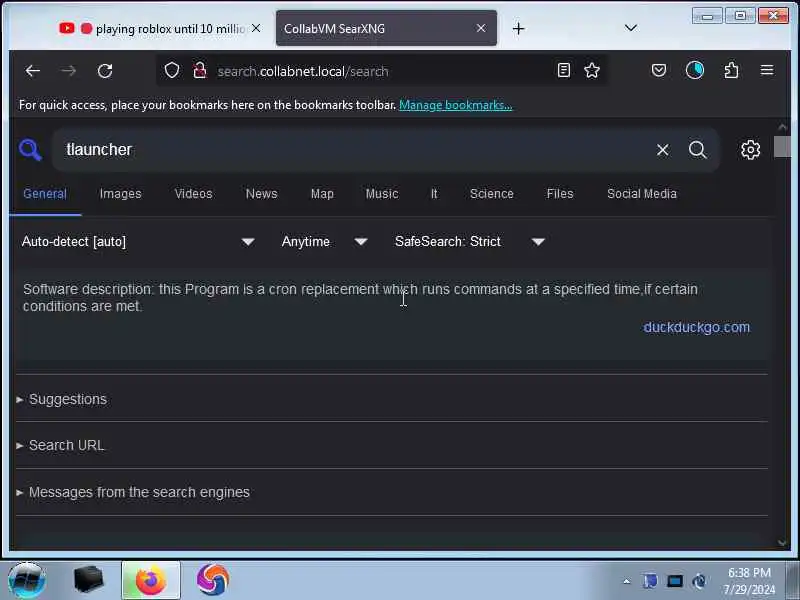
Task: Reload the current page
Action: coord(105,71)
